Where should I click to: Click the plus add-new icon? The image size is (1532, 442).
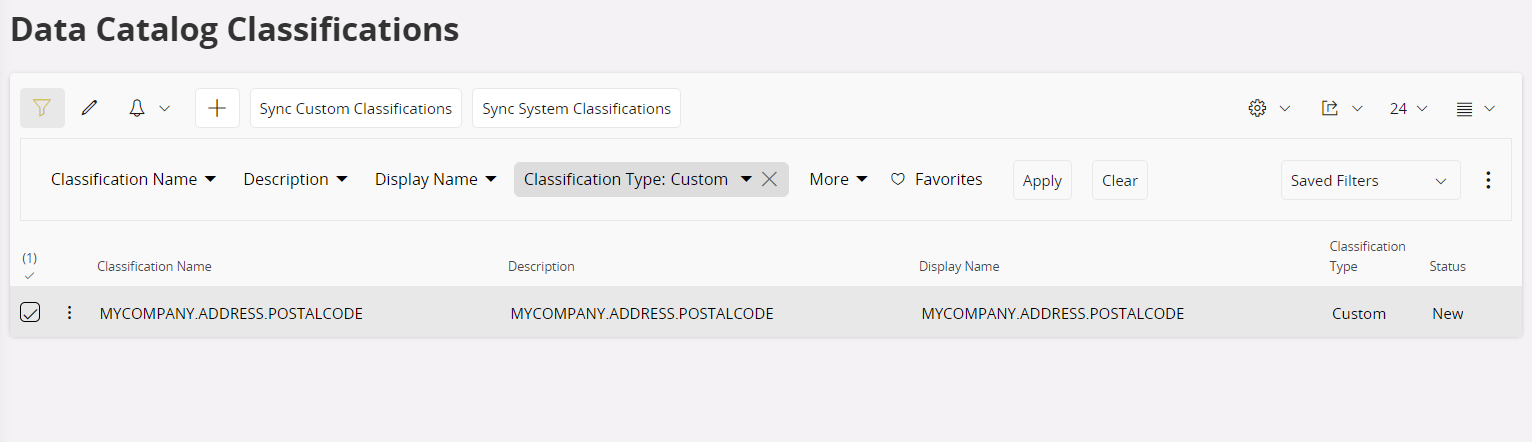pos(217,108)
